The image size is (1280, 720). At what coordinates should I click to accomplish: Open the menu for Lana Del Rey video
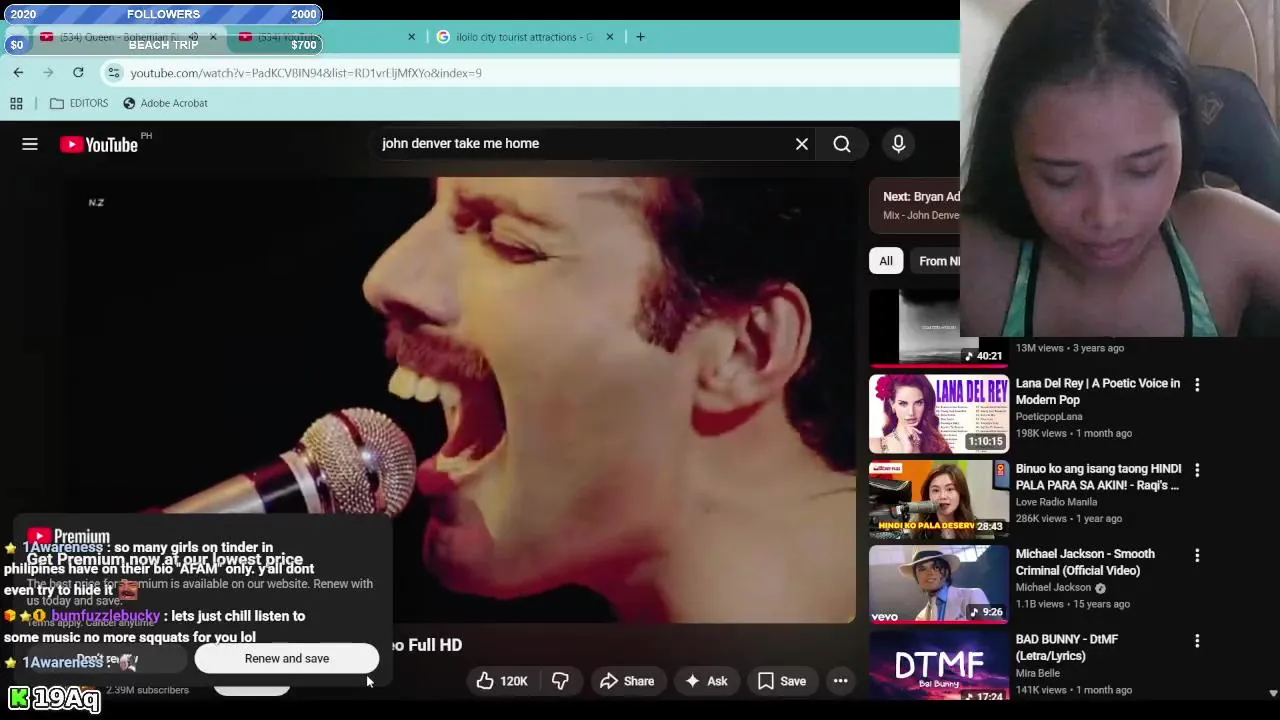coord(1197,384)
